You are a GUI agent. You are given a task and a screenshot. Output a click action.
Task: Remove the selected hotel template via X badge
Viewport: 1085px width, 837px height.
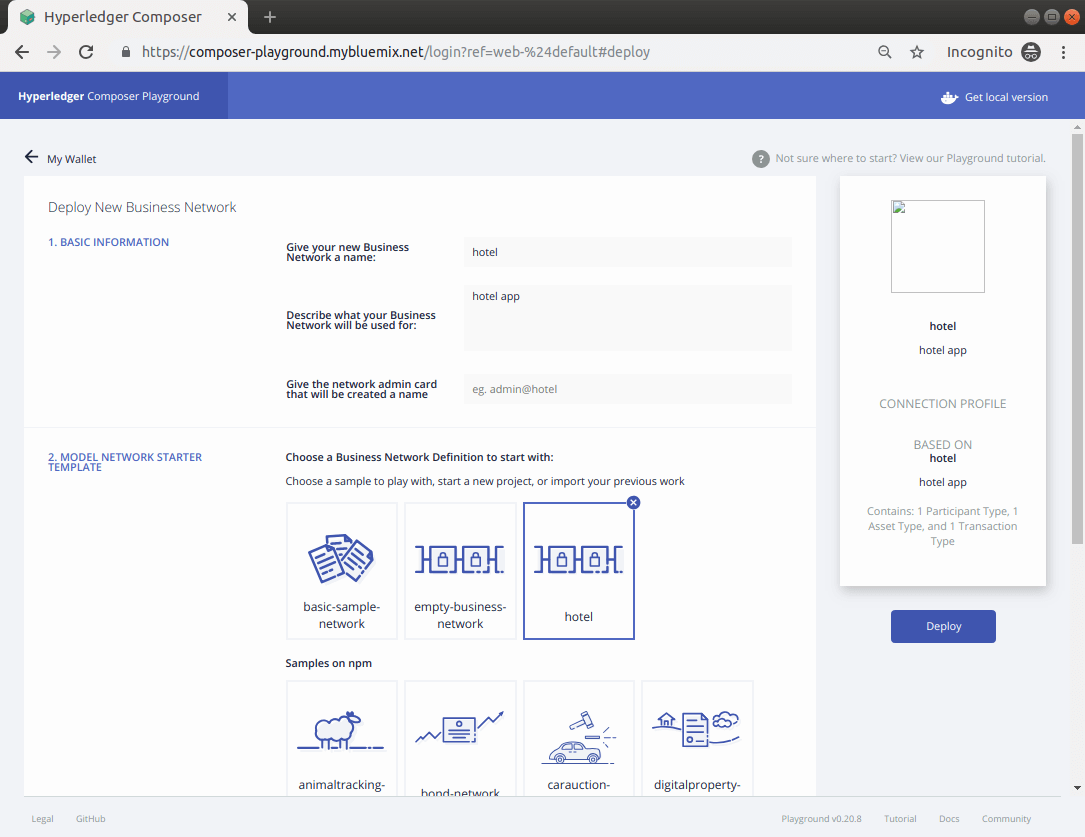(633, 502)
